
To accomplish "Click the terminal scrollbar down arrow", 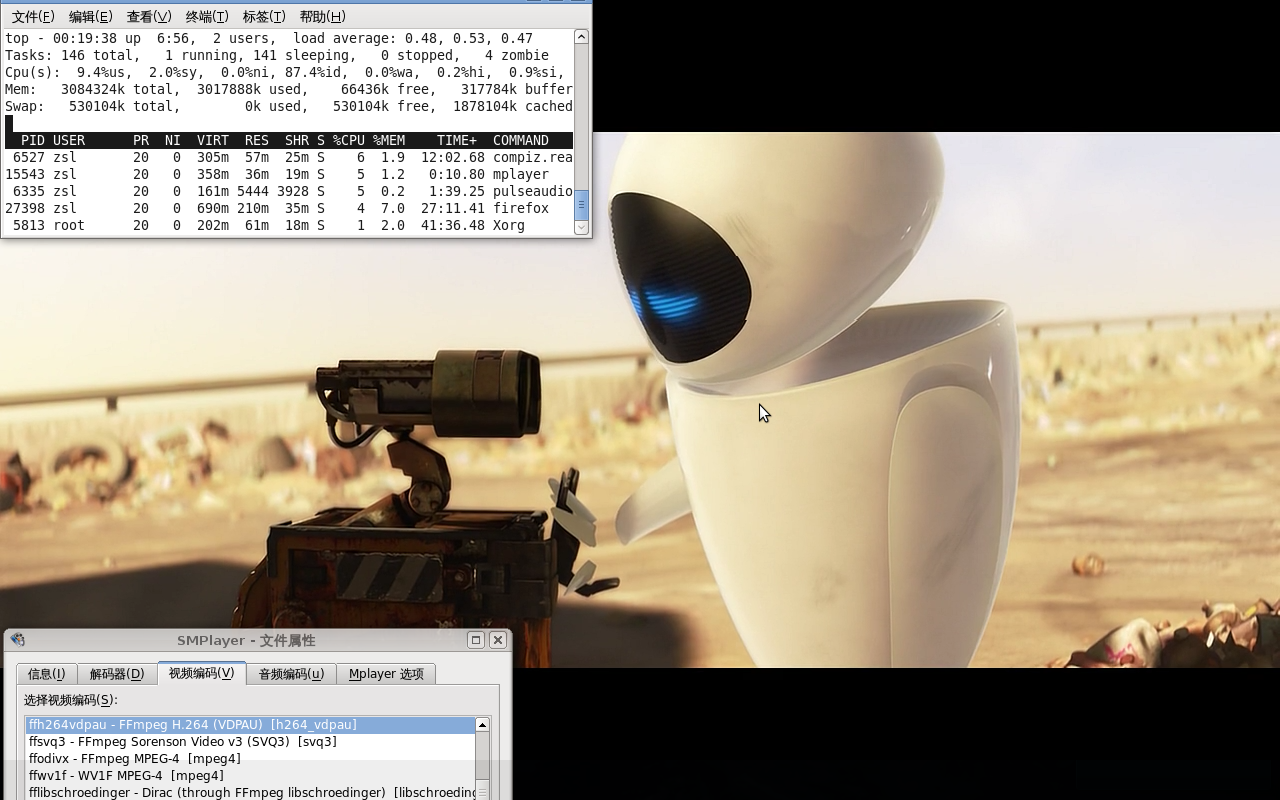I will [581, 228].
